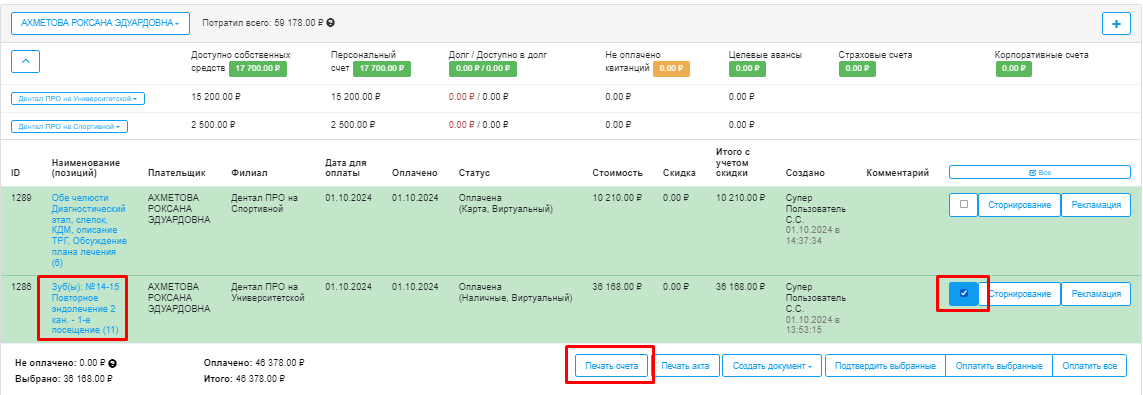Click green 17 700.00 ₽ badge under Доступно собственных средств
The image size is (1143, 395).
click(x=258, y=69)
